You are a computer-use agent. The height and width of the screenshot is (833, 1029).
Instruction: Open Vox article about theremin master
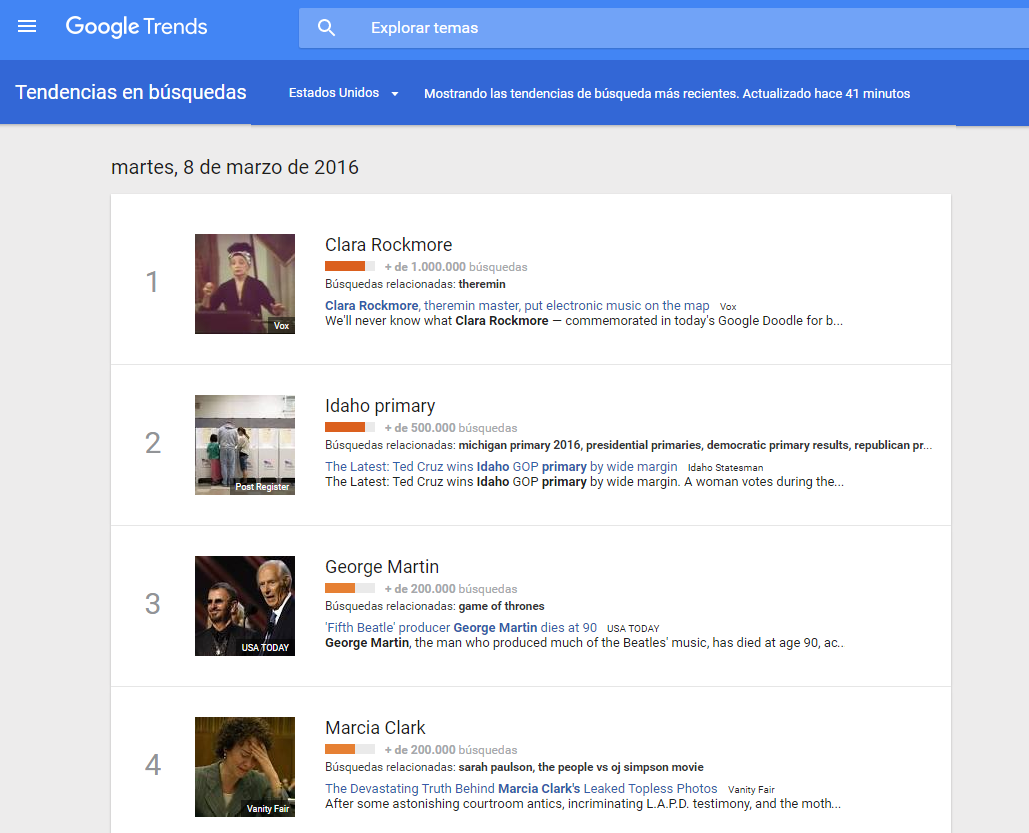(x=517, y=306)
